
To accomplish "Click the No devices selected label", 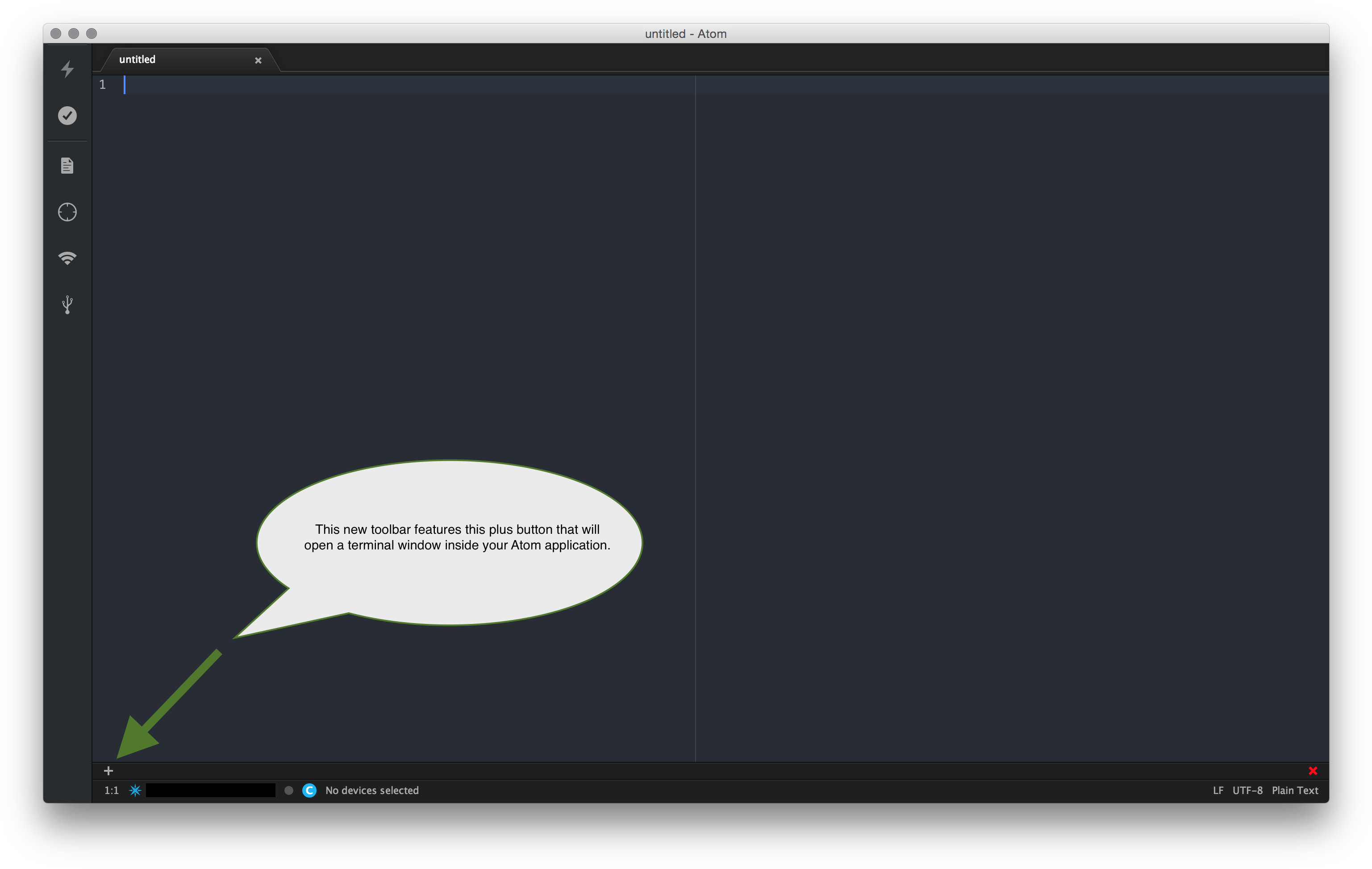I will point(371,790).
